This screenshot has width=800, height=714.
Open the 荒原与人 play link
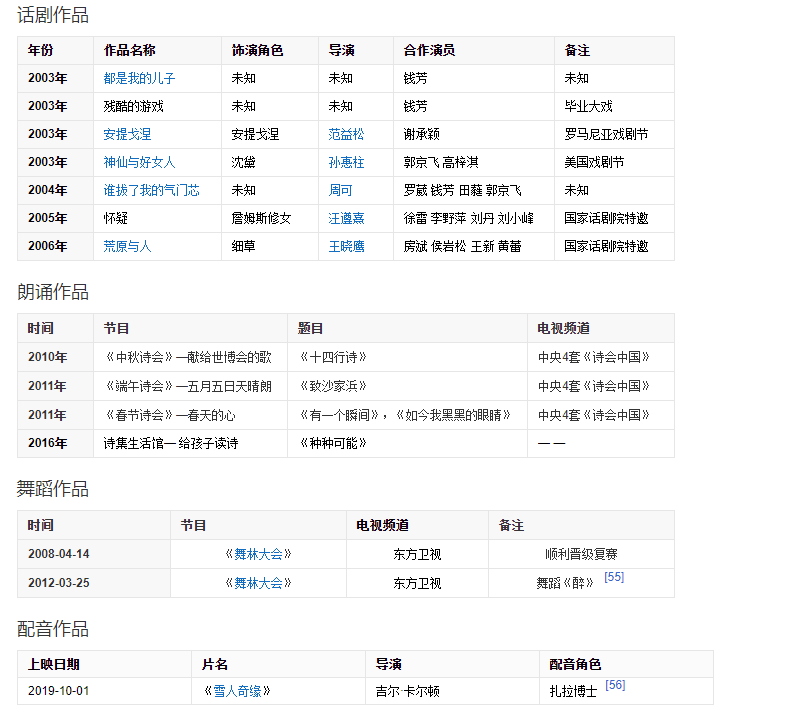127,246
